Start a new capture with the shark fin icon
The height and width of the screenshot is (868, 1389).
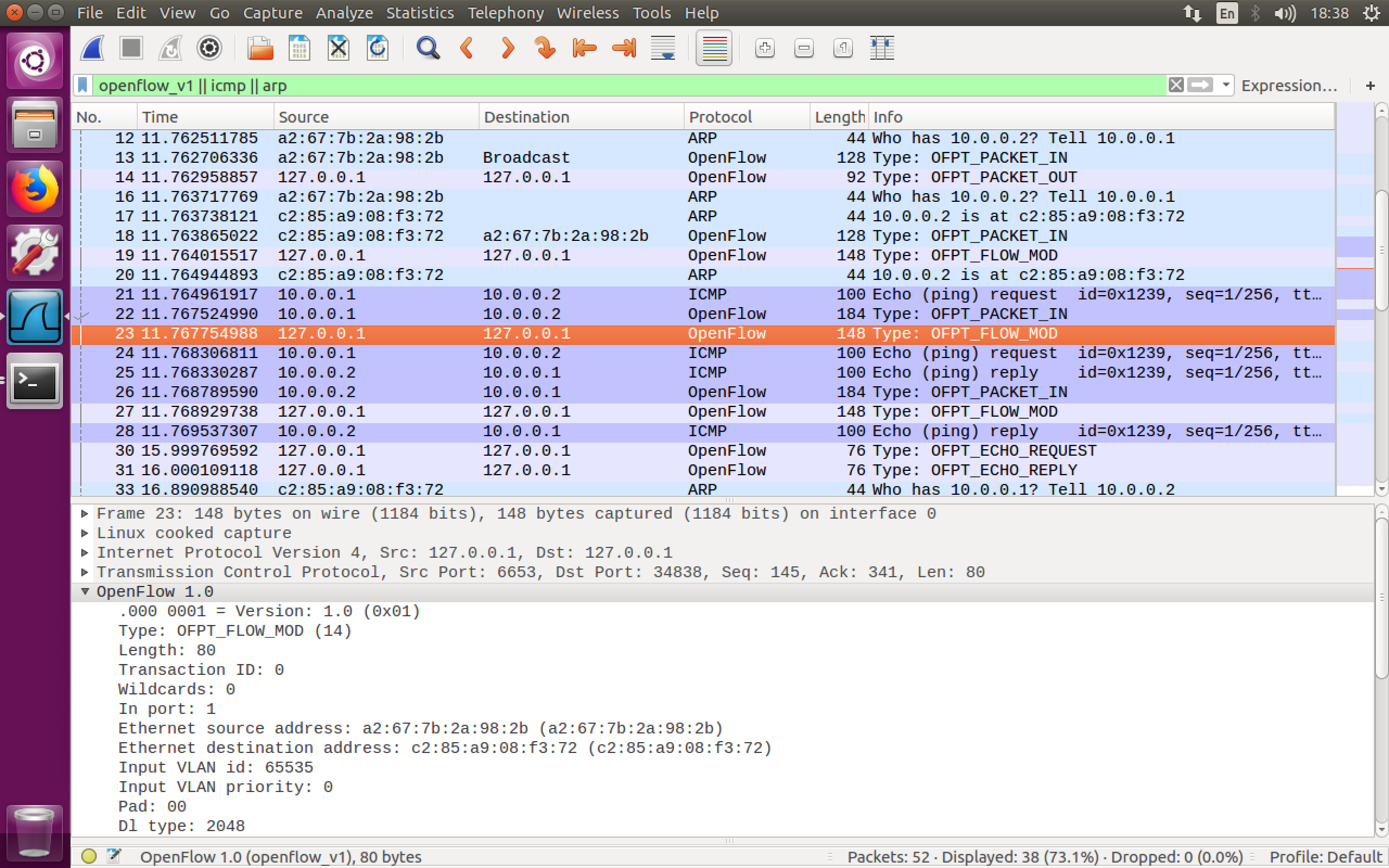coord(92,48)
